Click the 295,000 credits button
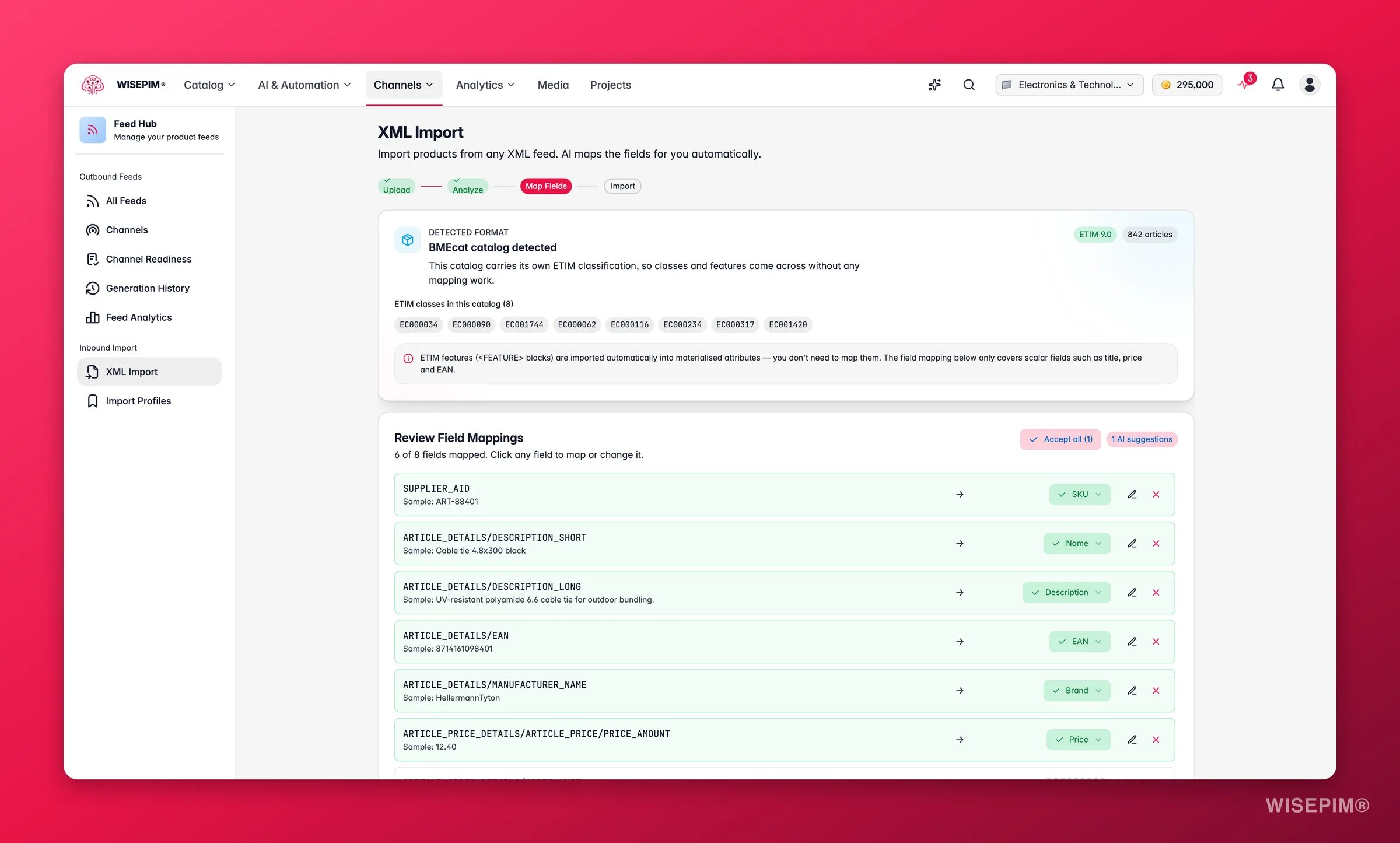 [x=1187, y=85]
